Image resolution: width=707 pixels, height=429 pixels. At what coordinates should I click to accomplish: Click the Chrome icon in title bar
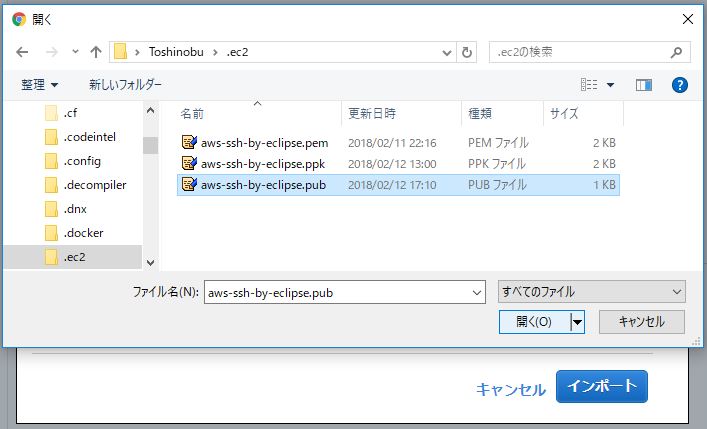tap(19, 19)
